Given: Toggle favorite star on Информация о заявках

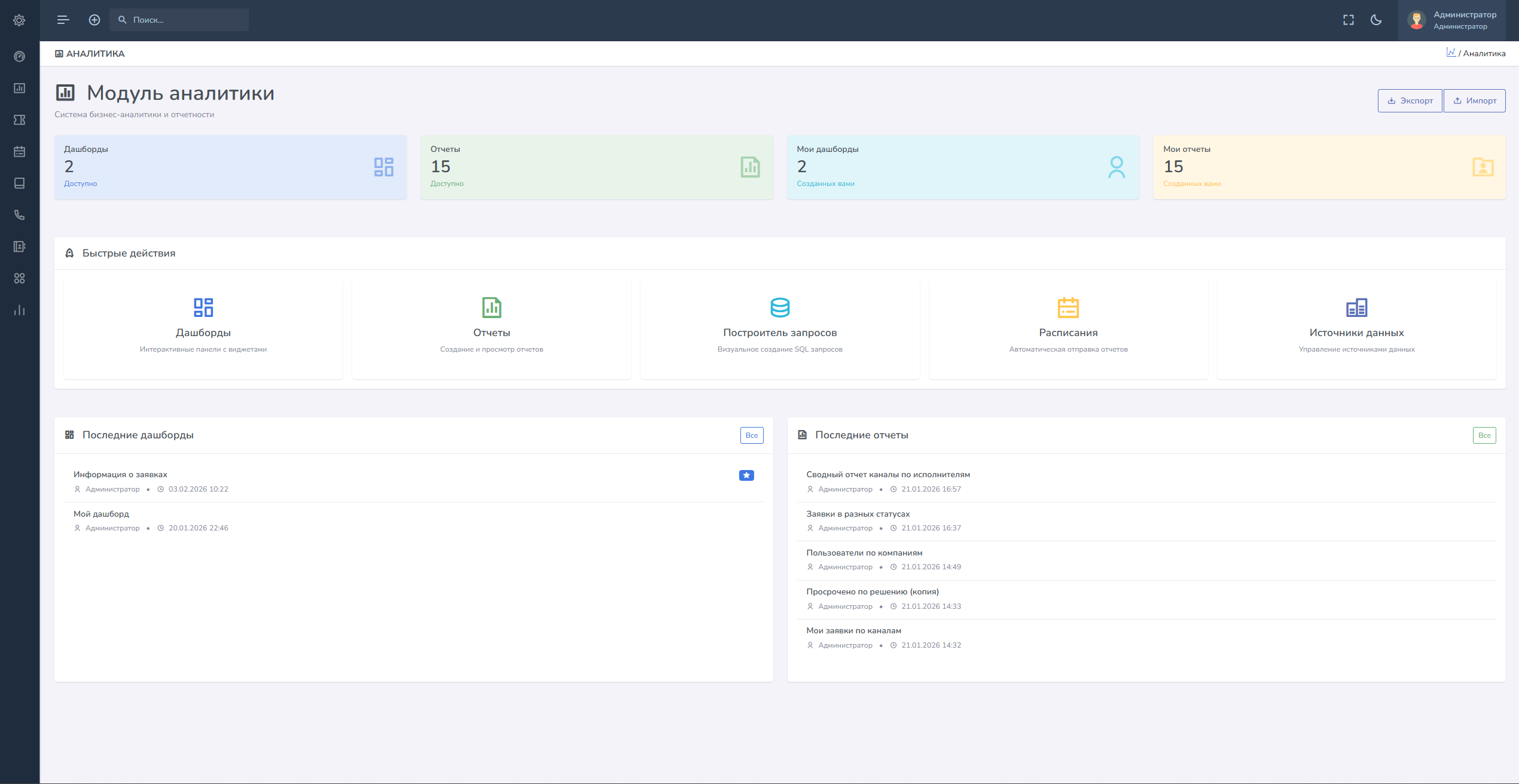Looking at the screenshot, I should (x=746, y=475).
